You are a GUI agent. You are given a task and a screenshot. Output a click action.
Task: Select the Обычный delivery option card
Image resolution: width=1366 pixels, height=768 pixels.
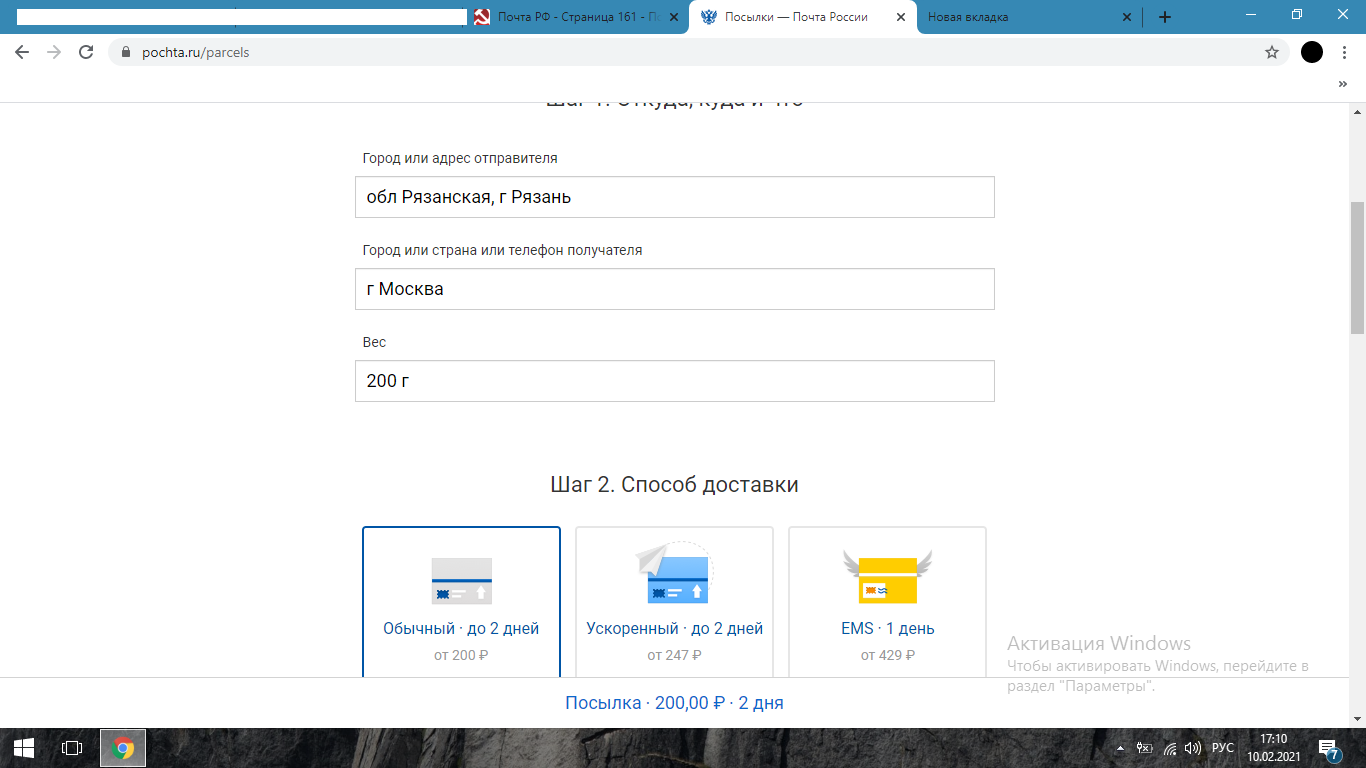[x=461, y=602]
